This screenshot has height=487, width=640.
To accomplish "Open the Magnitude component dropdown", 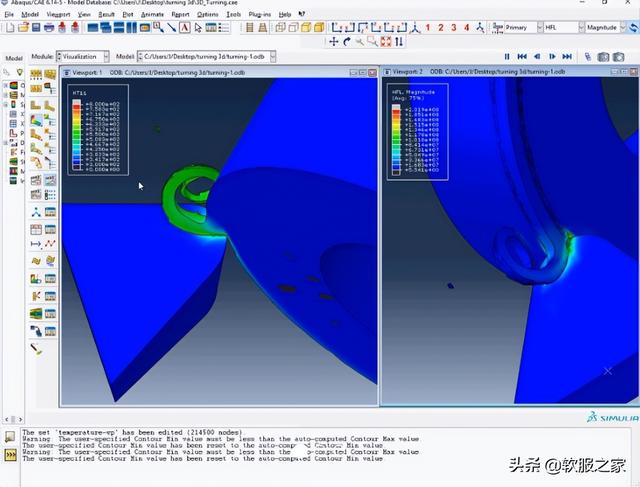I will [x=606, y=28].
